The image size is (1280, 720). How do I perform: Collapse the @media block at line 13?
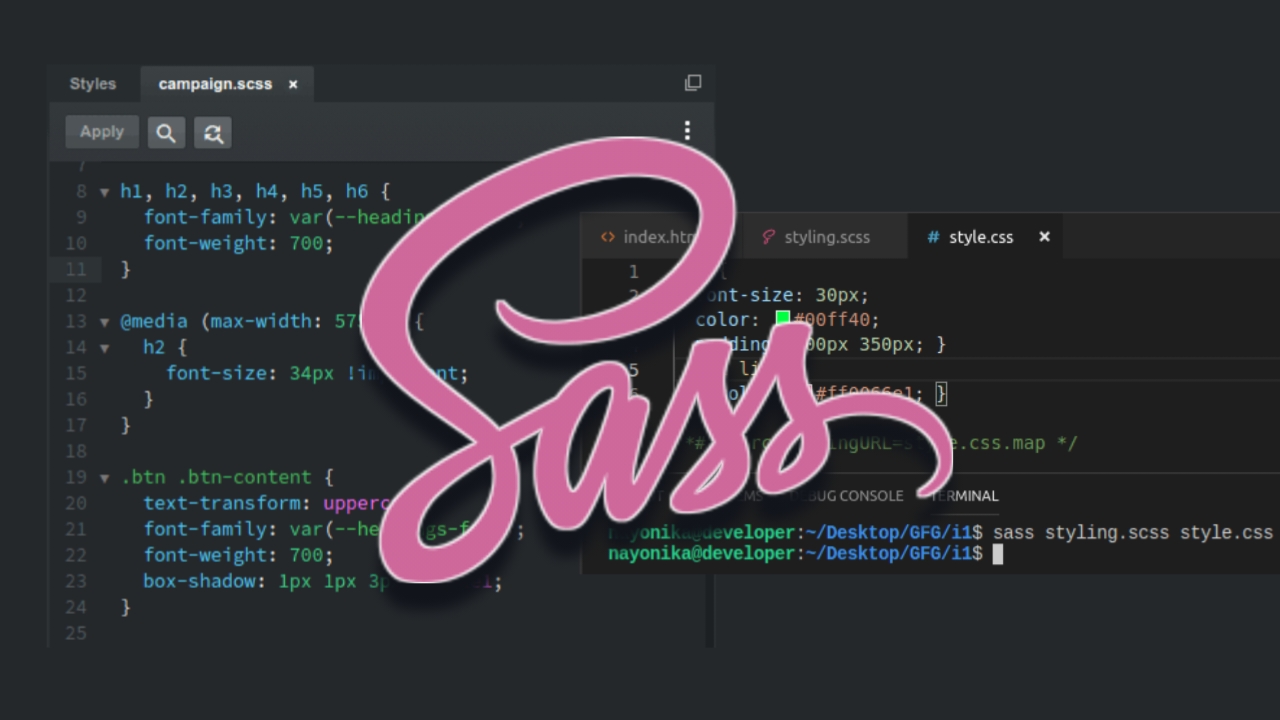tap(104, 322)
